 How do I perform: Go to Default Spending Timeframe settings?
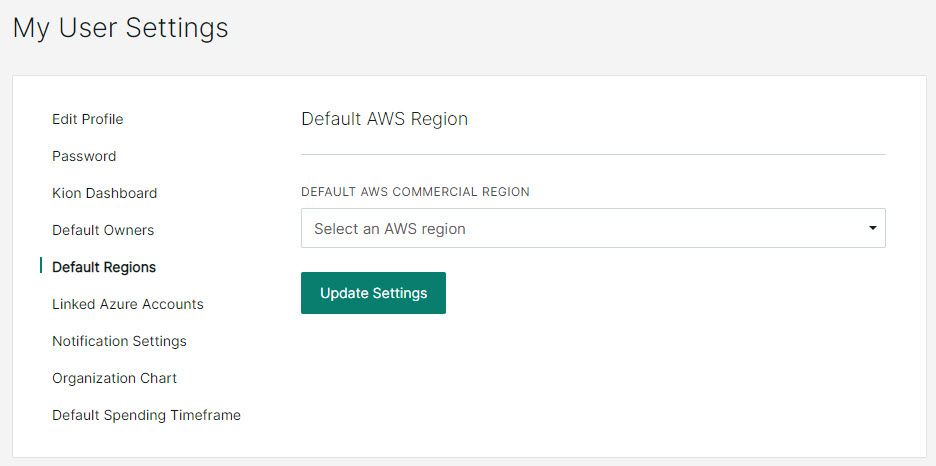146,415
